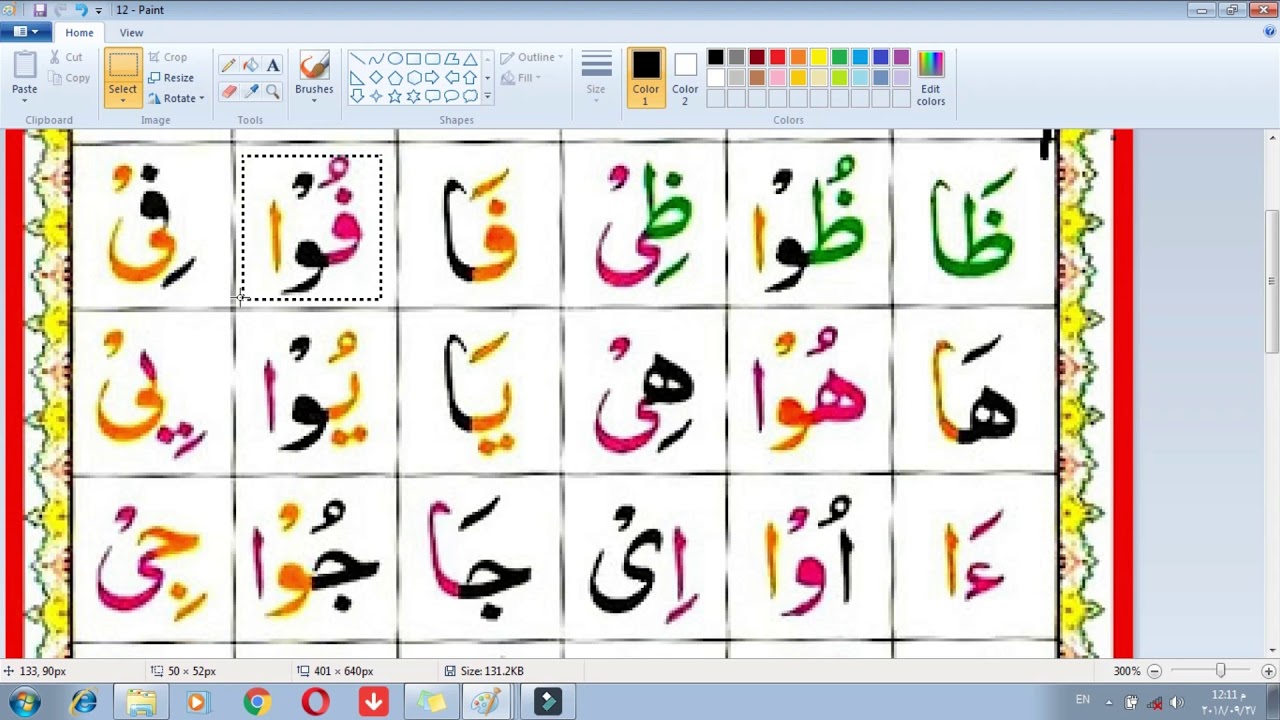1280x720 pixels.
Task: Open the Paint Help icon
Action: click(x=1270, y=32)
